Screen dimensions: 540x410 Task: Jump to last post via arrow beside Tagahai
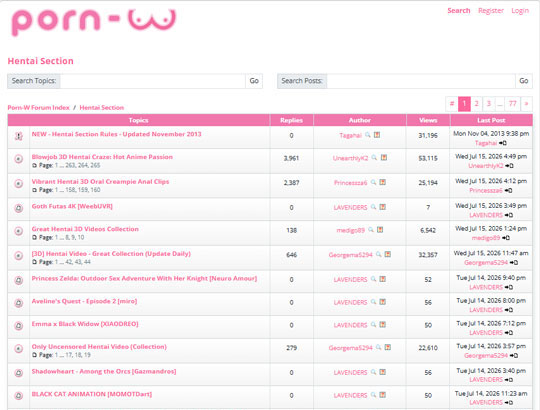click(x=503, y=143)
